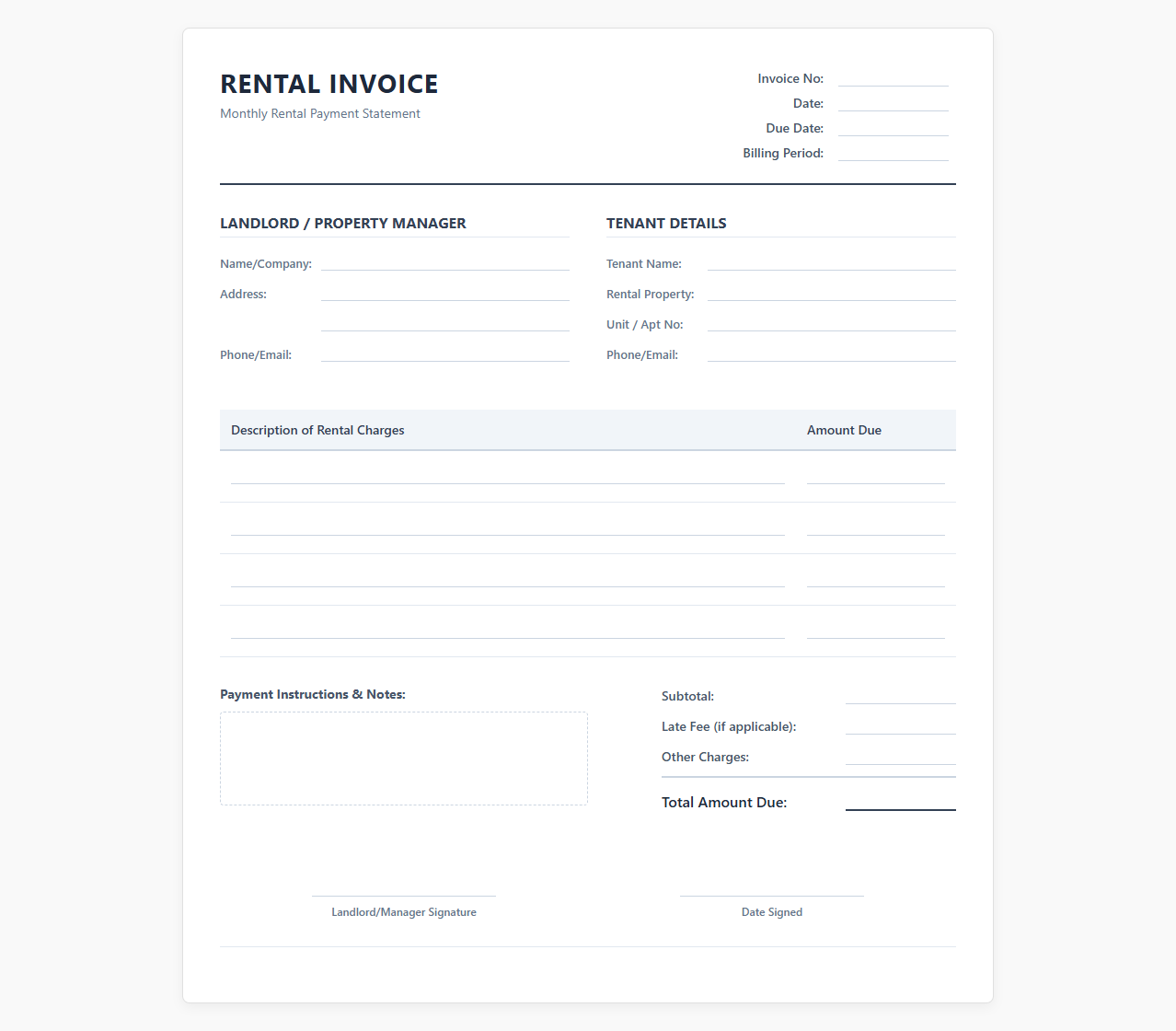Screen dimensions: 1176x1031
Task: Focus the Unit / Apt No field
Action: click(x=832, y=322)
